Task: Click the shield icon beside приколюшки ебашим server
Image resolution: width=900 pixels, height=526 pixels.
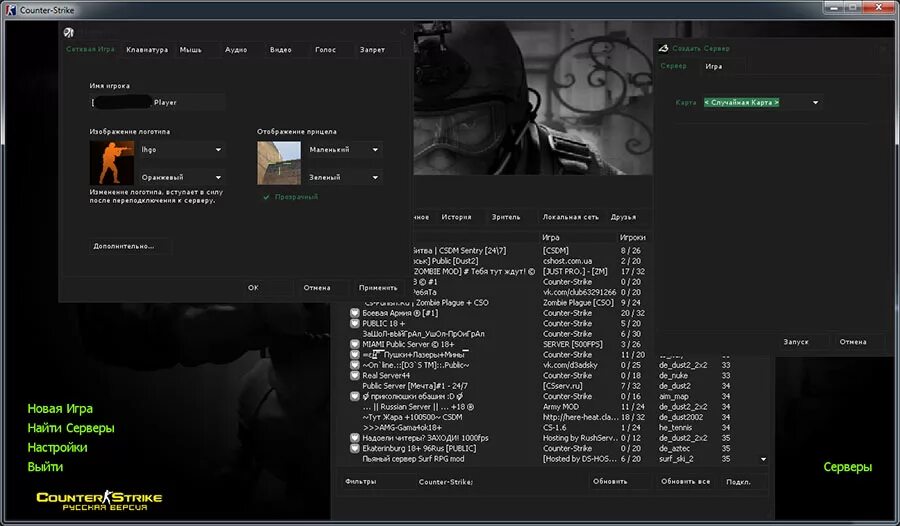Action: 355,396
